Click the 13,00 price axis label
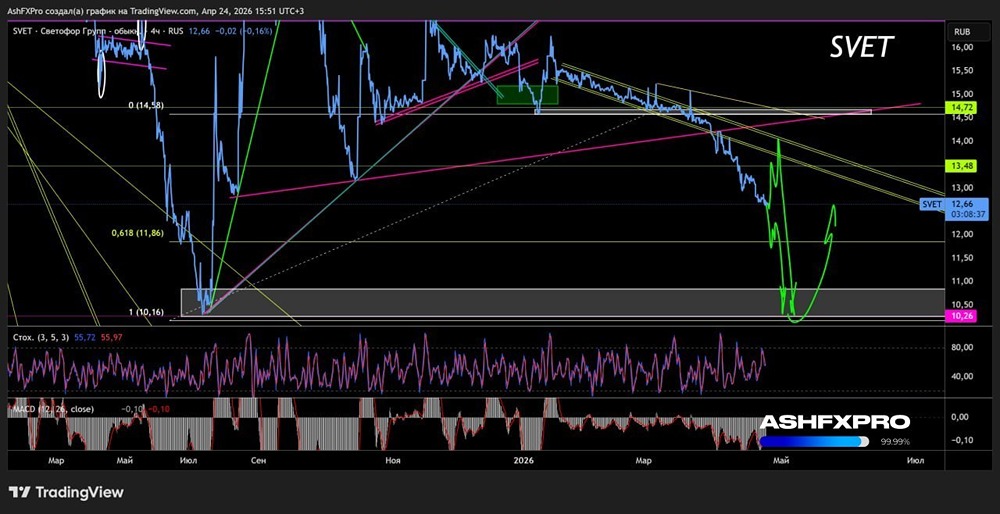The image size is (1000, 514). tap(962, 187)
